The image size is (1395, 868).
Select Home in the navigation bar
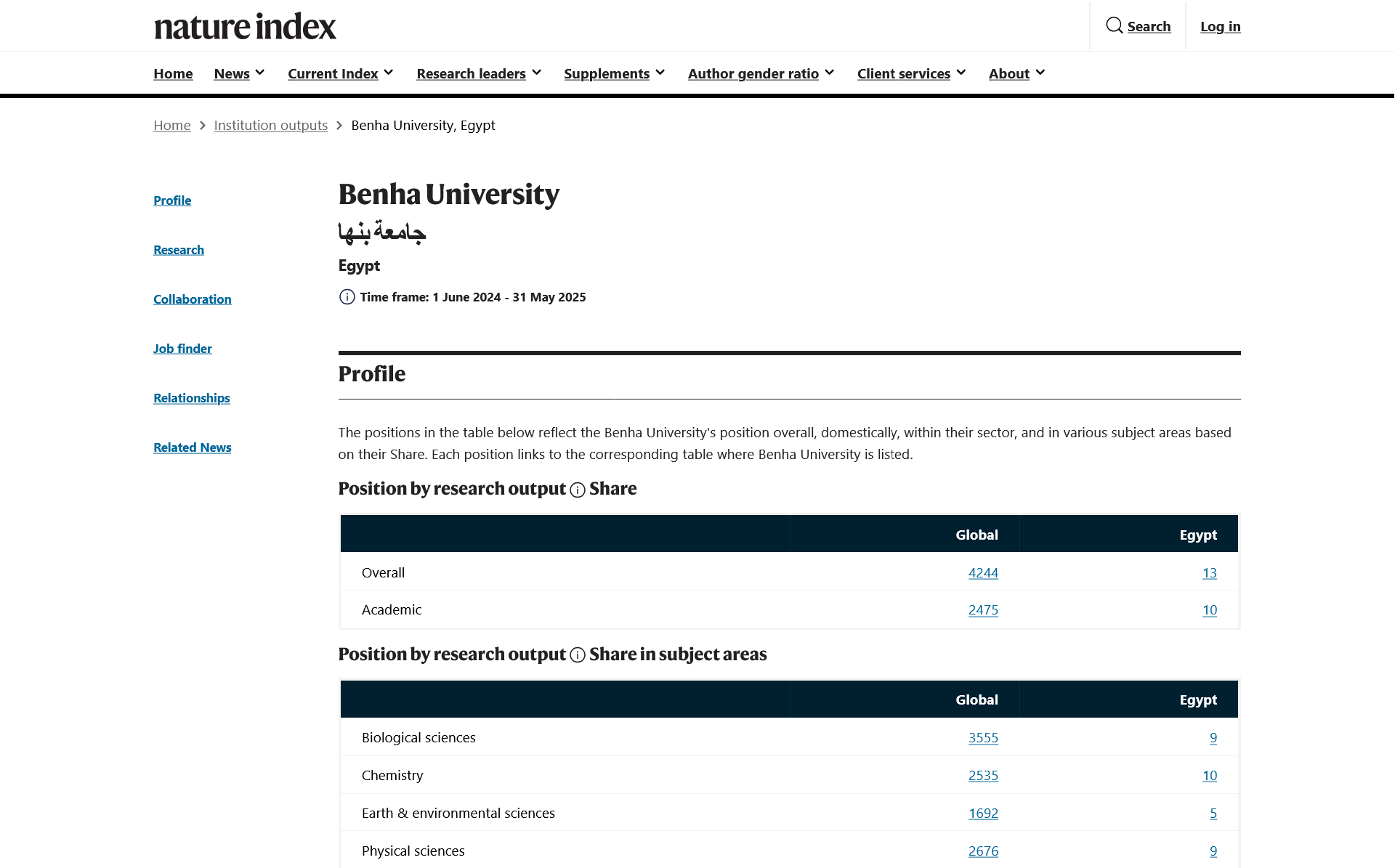(x=173, y=73)
